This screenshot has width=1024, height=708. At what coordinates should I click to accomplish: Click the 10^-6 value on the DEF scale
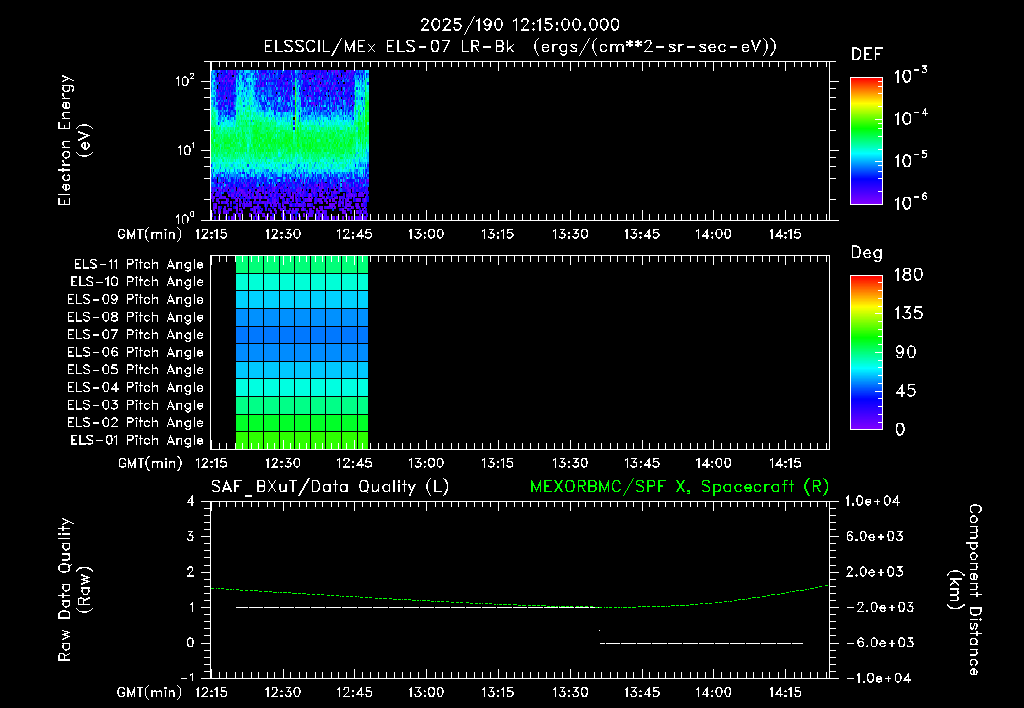pyautogui.click(x=910, y=201)
